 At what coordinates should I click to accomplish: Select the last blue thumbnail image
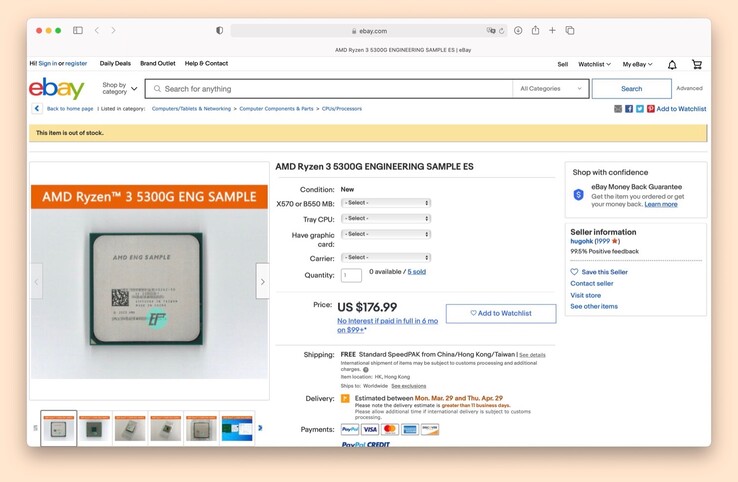click(x=237, y=428)
